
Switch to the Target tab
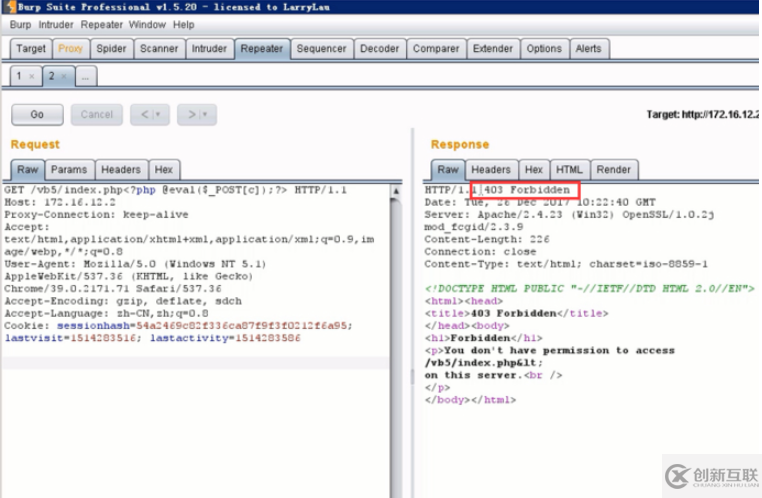(31, 49)
